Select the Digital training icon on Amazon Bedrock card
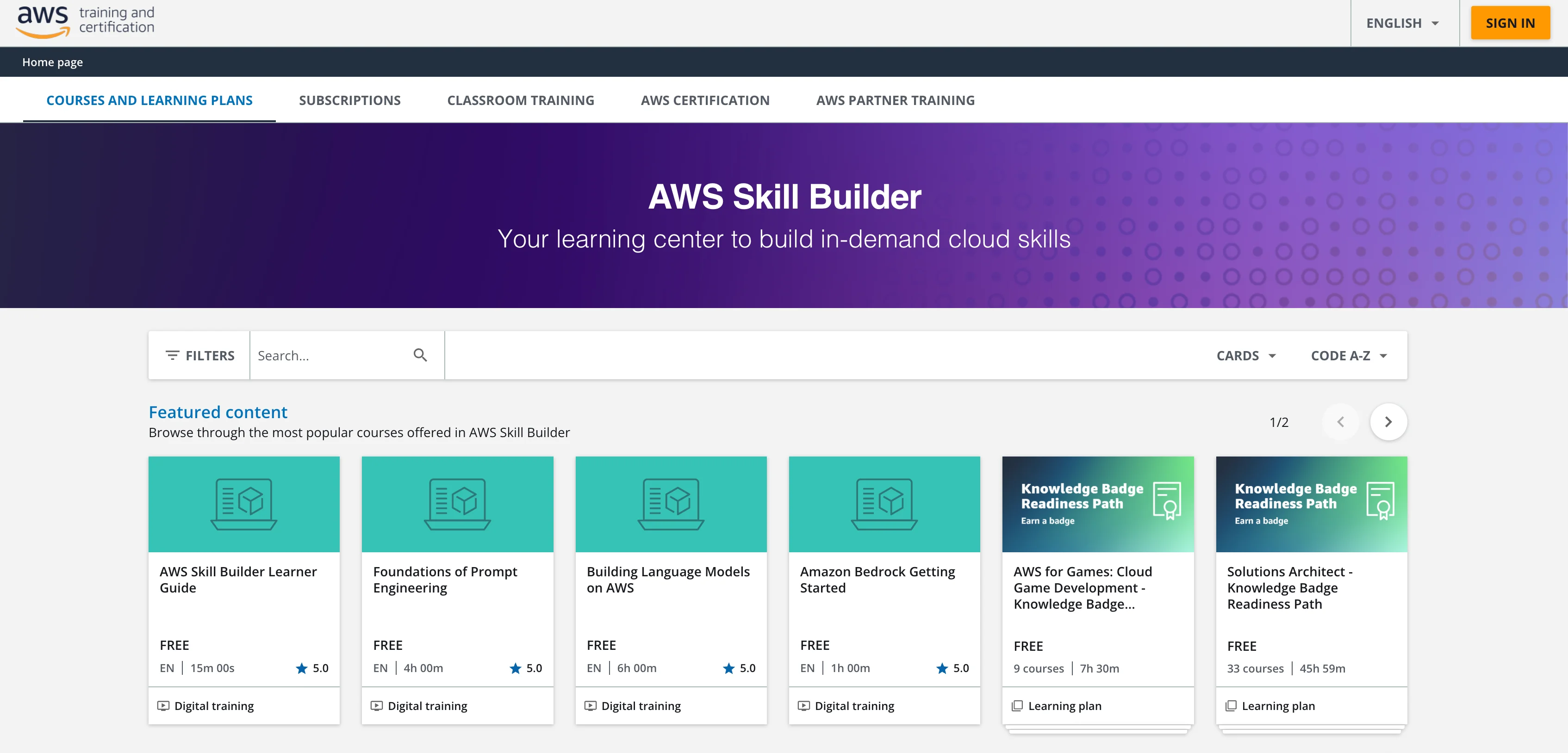Image resolution: width=1568 pixels, height=753 pixels. click(804, 705)
